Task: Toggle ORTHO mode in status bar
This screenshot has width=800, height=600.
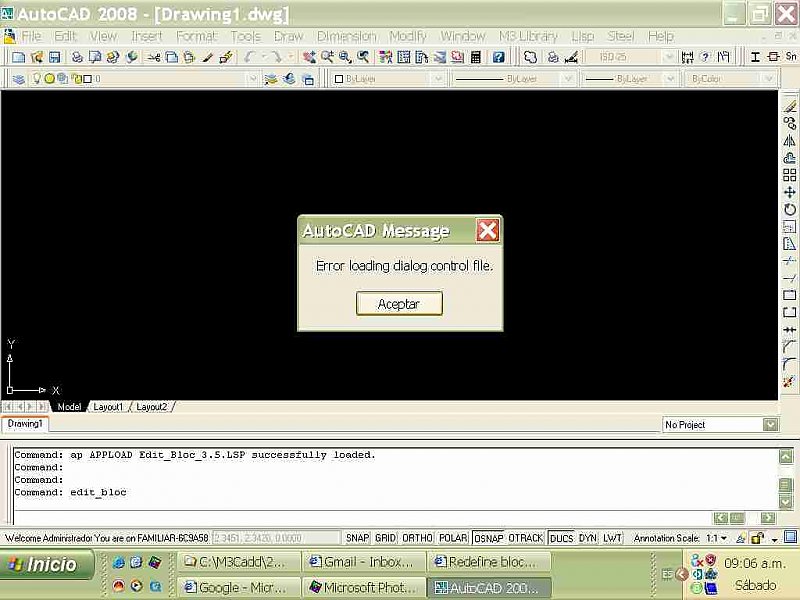Action: coord(417,538)
